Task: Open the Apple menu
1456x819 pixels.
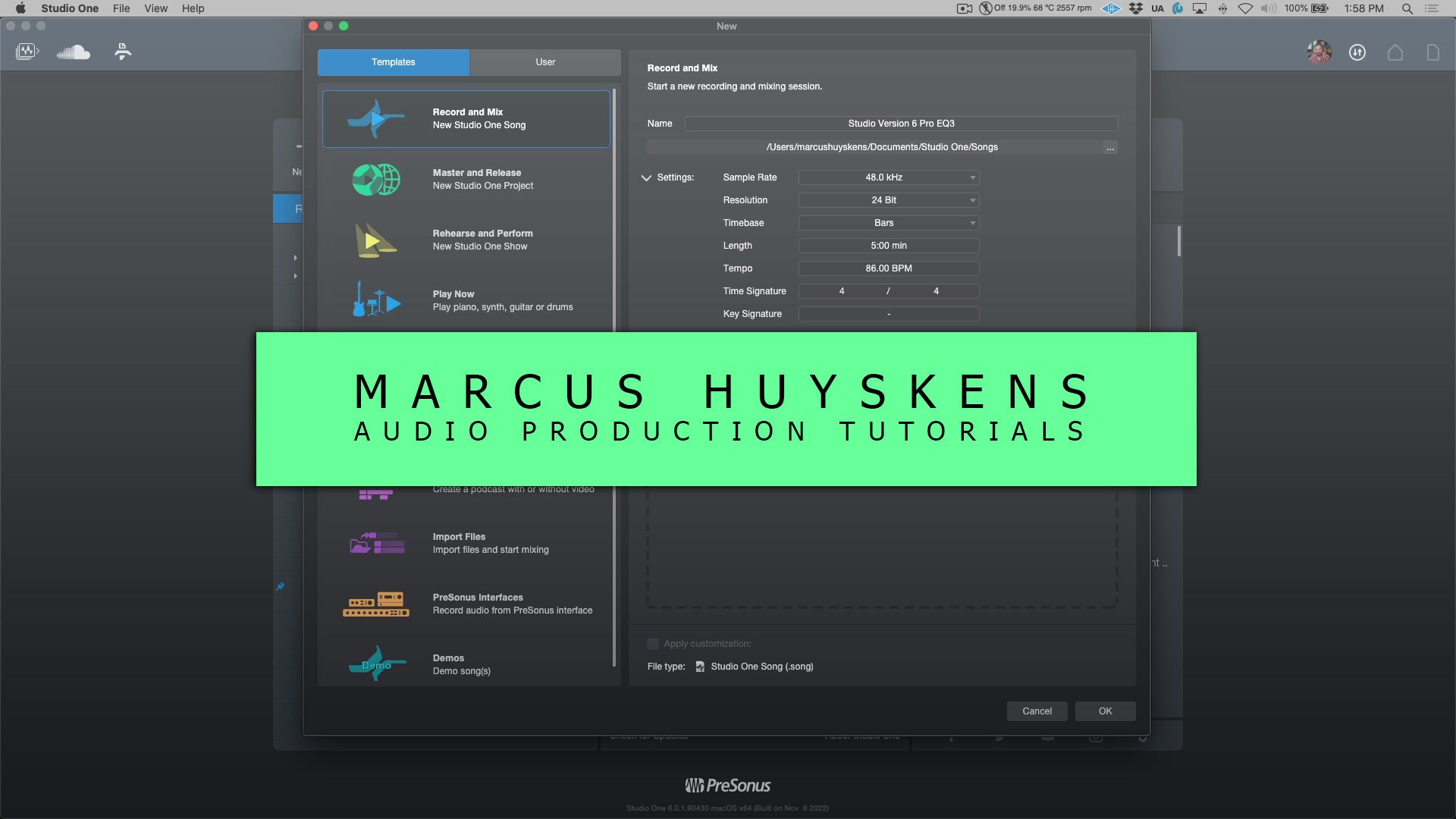Action: pyautogui.click(x=20, y=8)
